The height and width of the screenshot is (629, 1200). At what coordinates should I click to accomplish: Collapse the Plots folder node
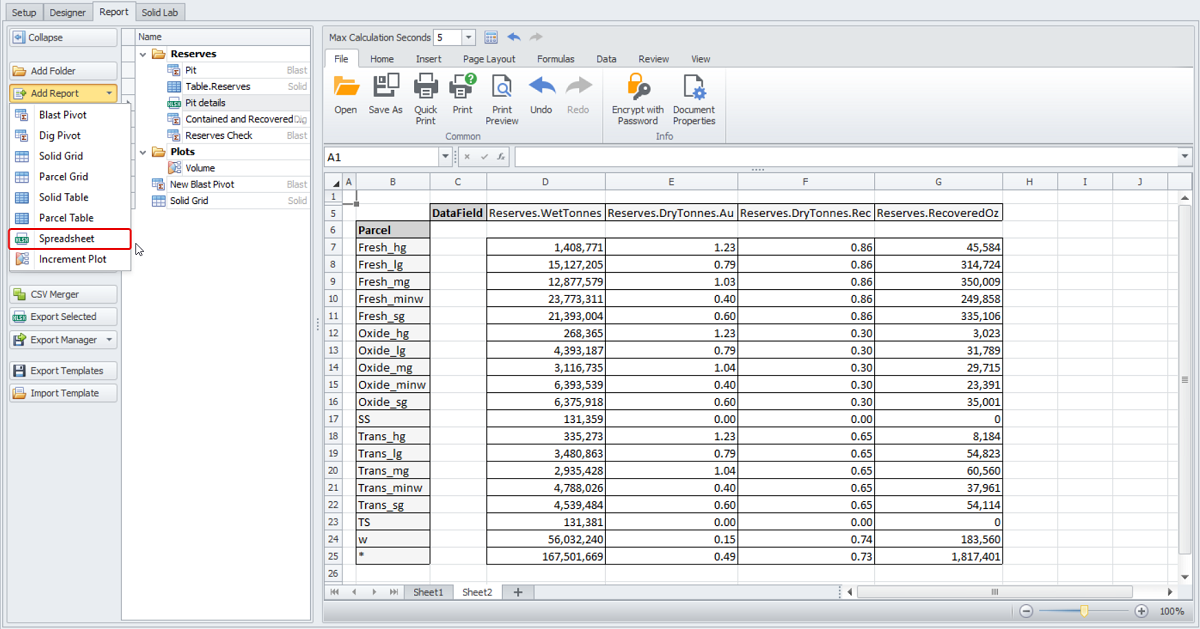point(143,152)
